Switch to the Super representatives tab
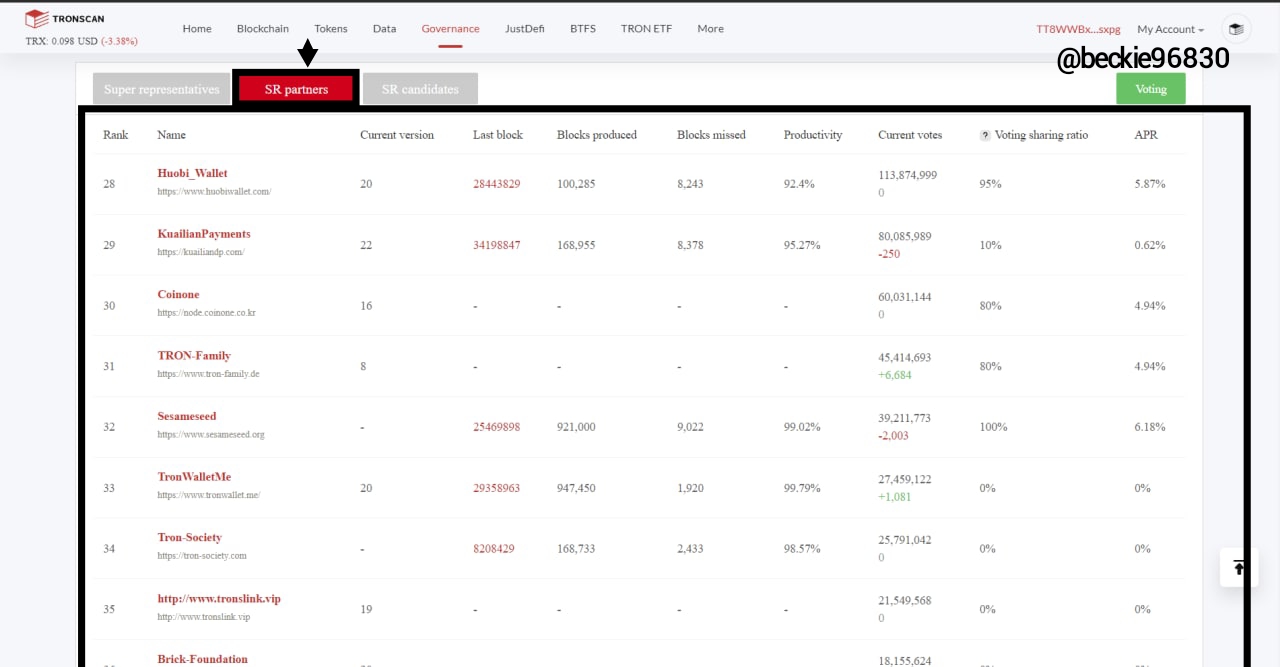 point(161,89)
